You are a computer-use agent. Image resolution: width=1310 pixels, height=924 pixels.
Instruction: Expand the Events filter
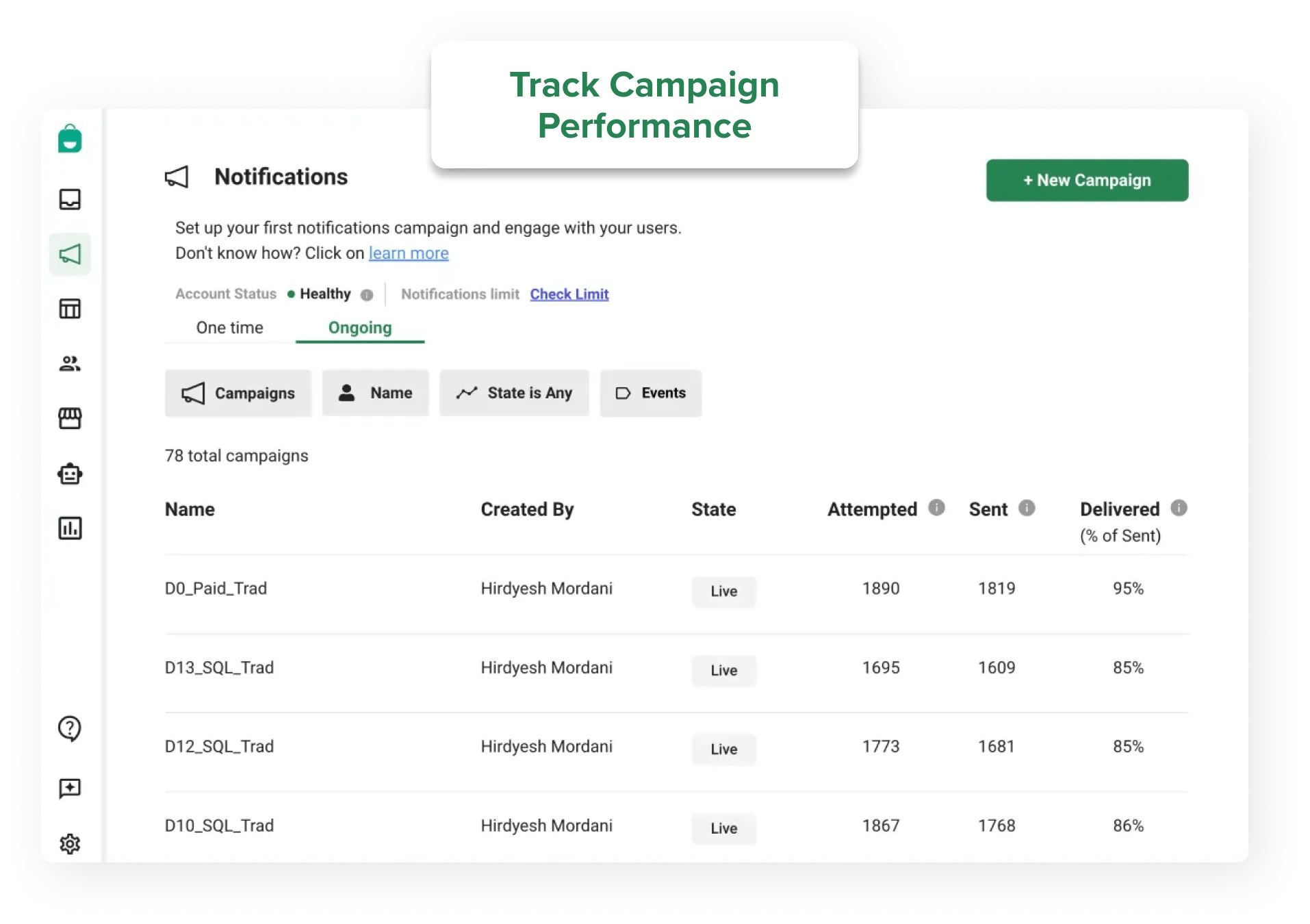[650, 393]
